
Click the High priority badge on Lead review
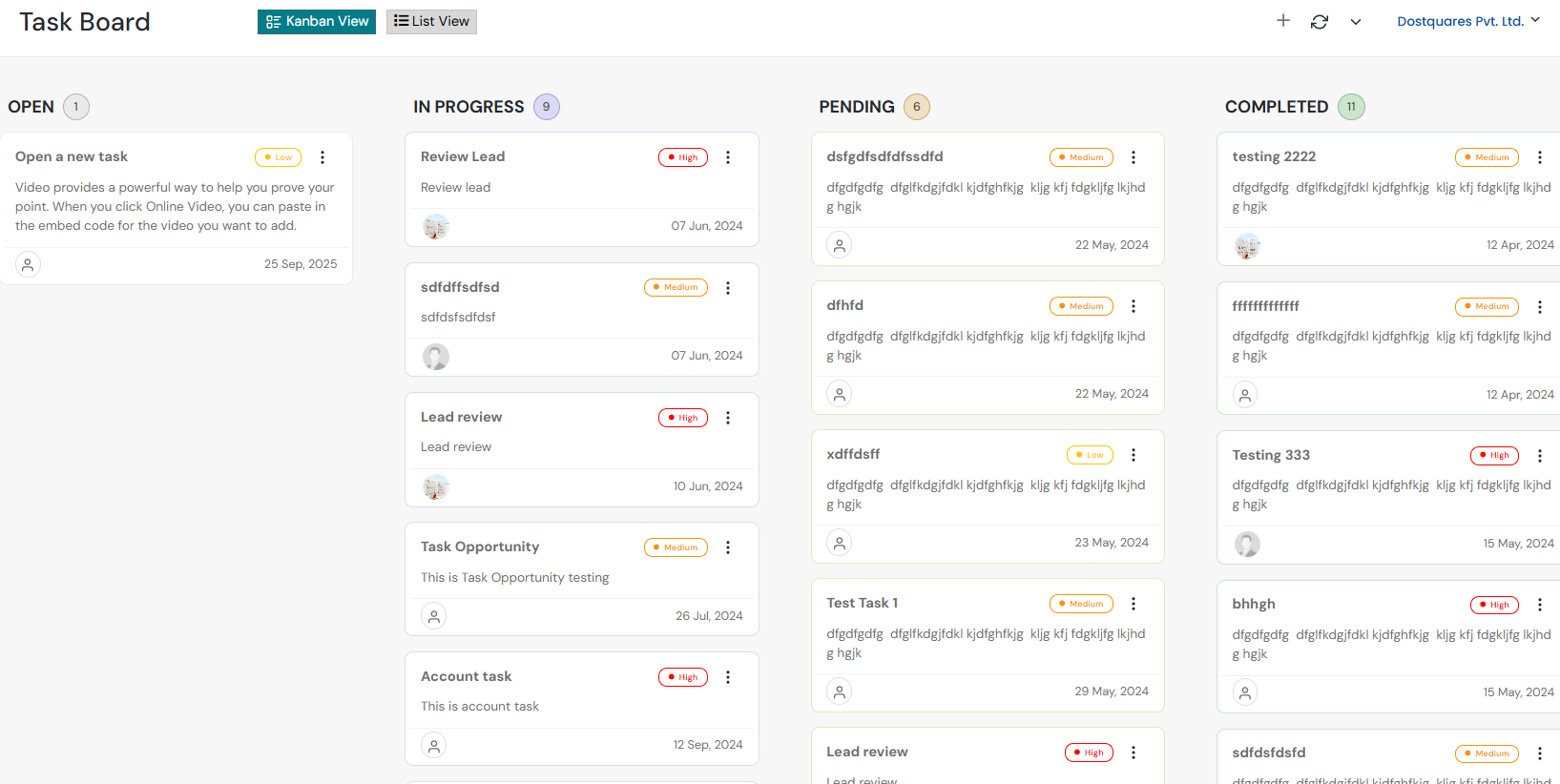pos(683,418)
